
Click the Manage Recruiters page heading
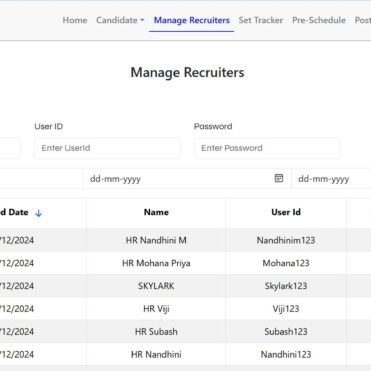(187, 72)
